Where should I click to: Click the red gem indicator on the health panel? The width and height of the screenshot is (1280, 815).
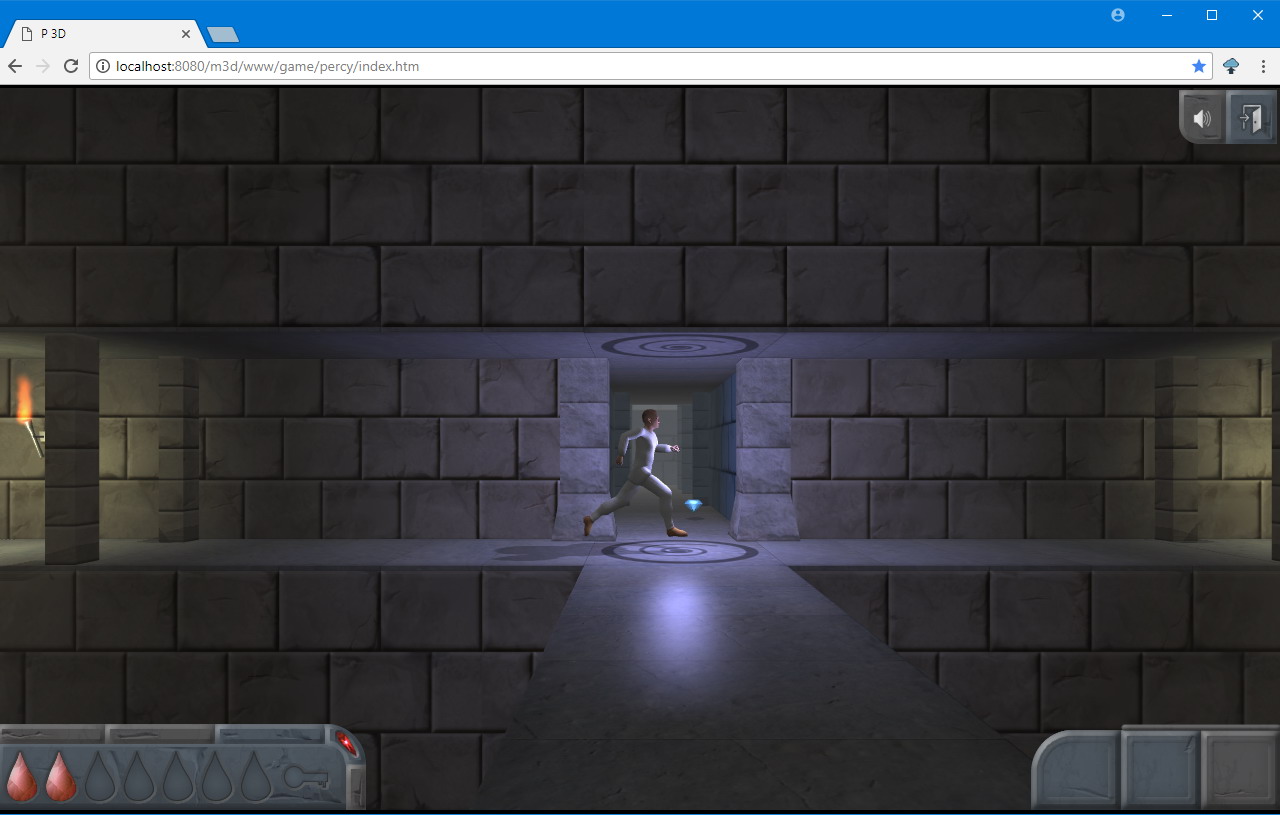pyautogui.click(x=345, y=741)
